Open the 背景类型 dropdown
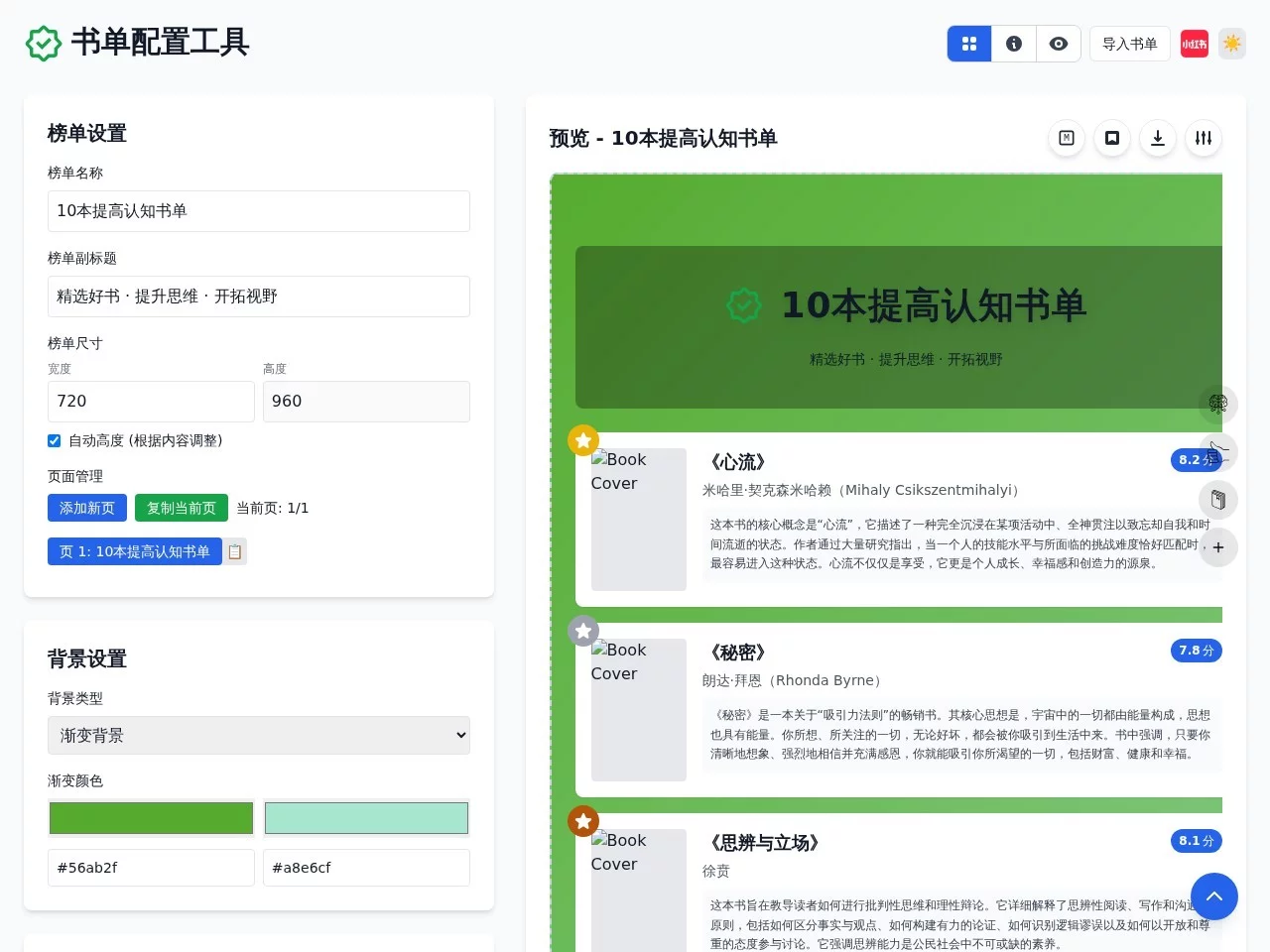The image size is (1270, 952). pos(258,735)
